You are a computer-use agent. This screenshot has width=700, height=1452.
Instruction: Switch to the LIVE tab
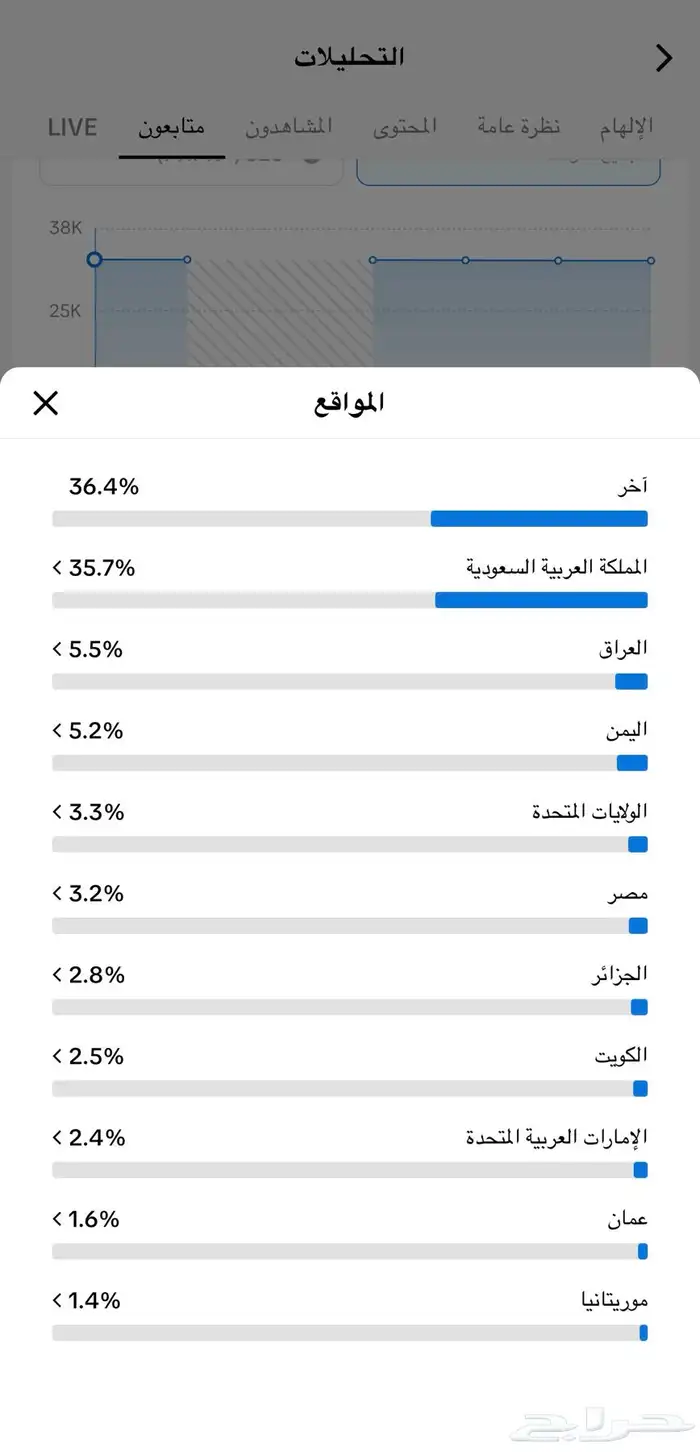pyautogui.click(x=71, y=127)
